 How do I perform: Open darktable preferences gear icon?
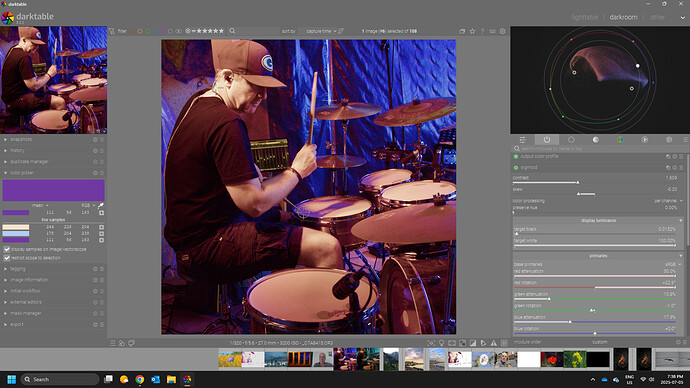tap(503, 31)
